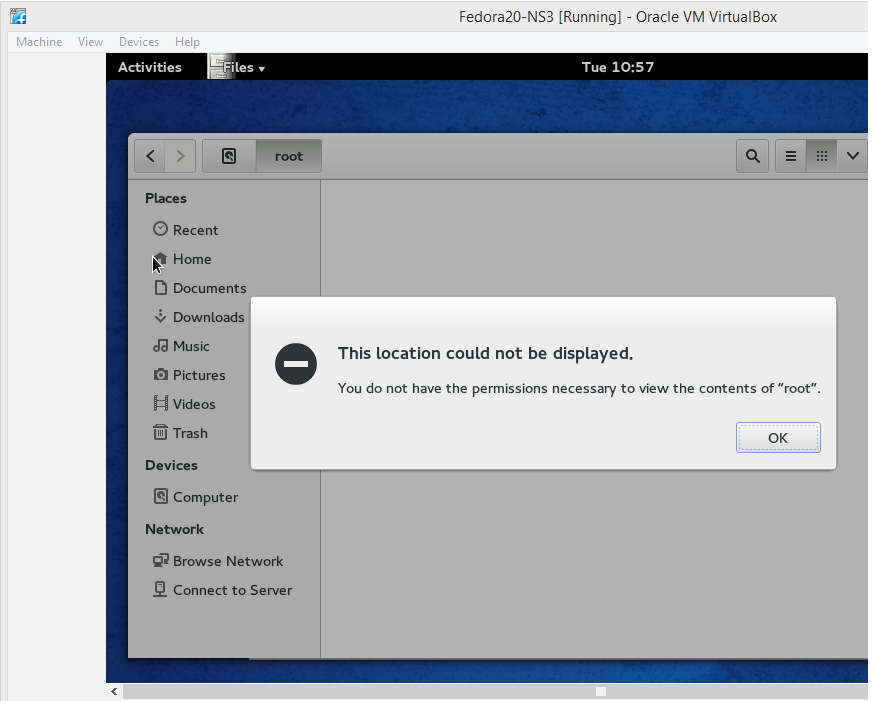The image size is (873, 701).
Task: Go forward in Files navigation
Action: pyautogui.click(x=180, y=156)
